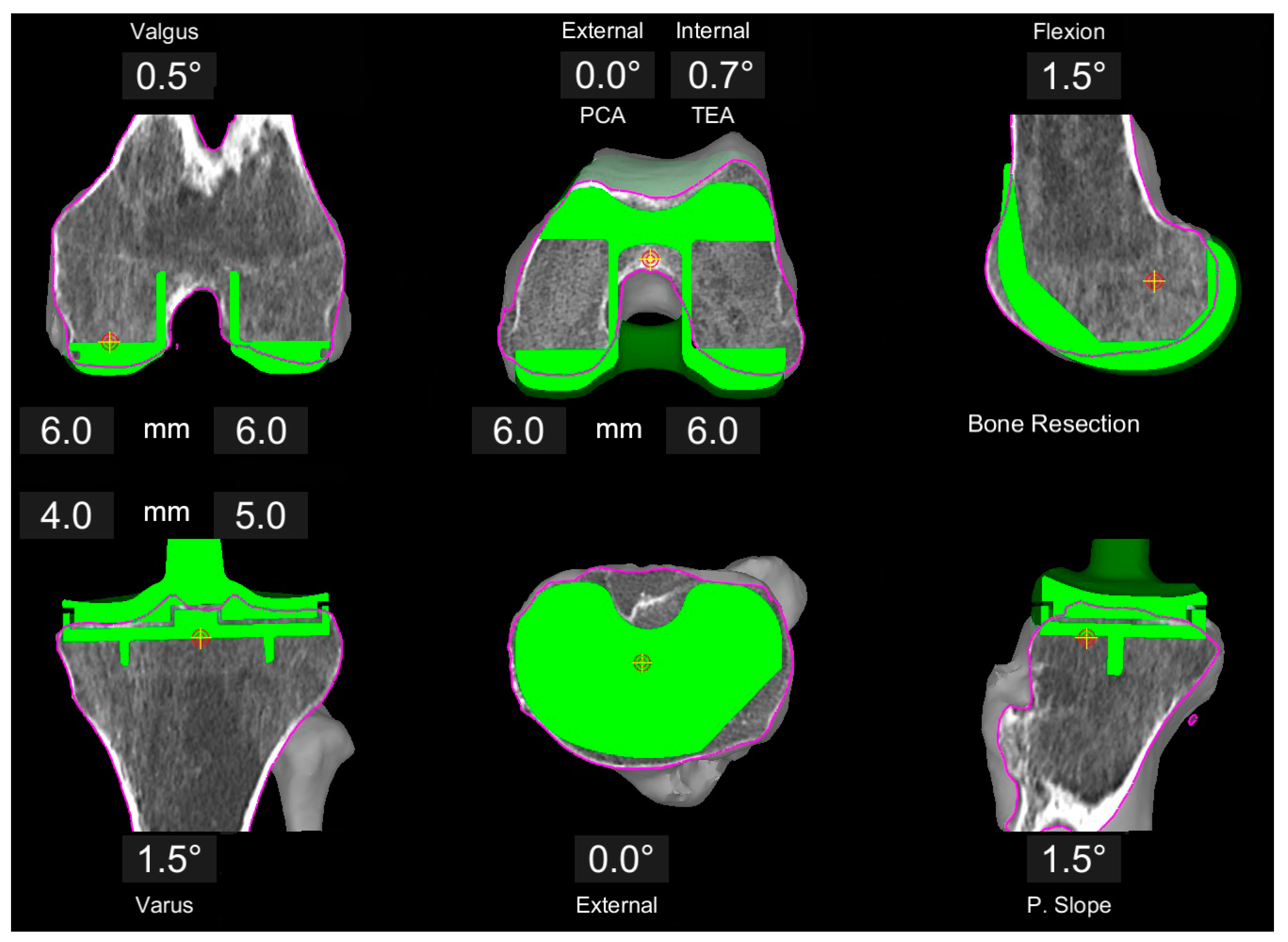Click crosshair marker on tibia sagittal view
Screen dimensions: 1288x942
(x=1086, y=638)
